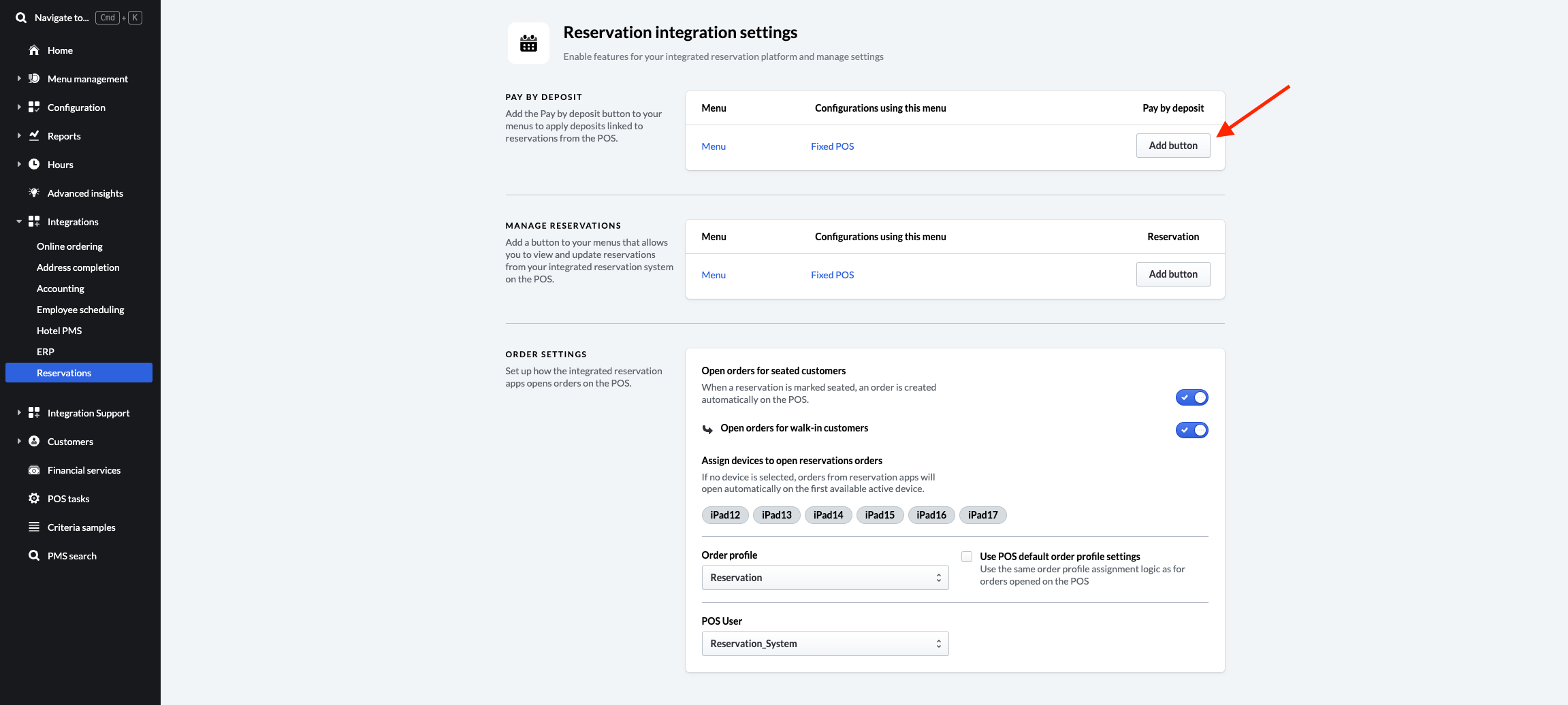Open Accounting integration page
1568x705 pixels.
[x=61, y=289]
